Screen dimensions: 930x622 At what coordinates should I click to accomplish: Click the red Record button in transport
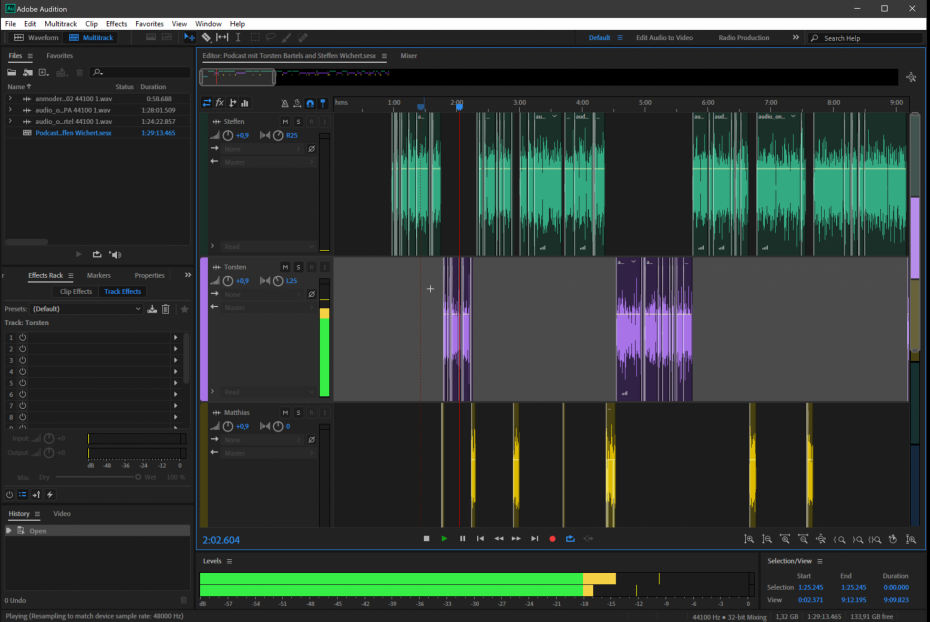pos(552,539)
